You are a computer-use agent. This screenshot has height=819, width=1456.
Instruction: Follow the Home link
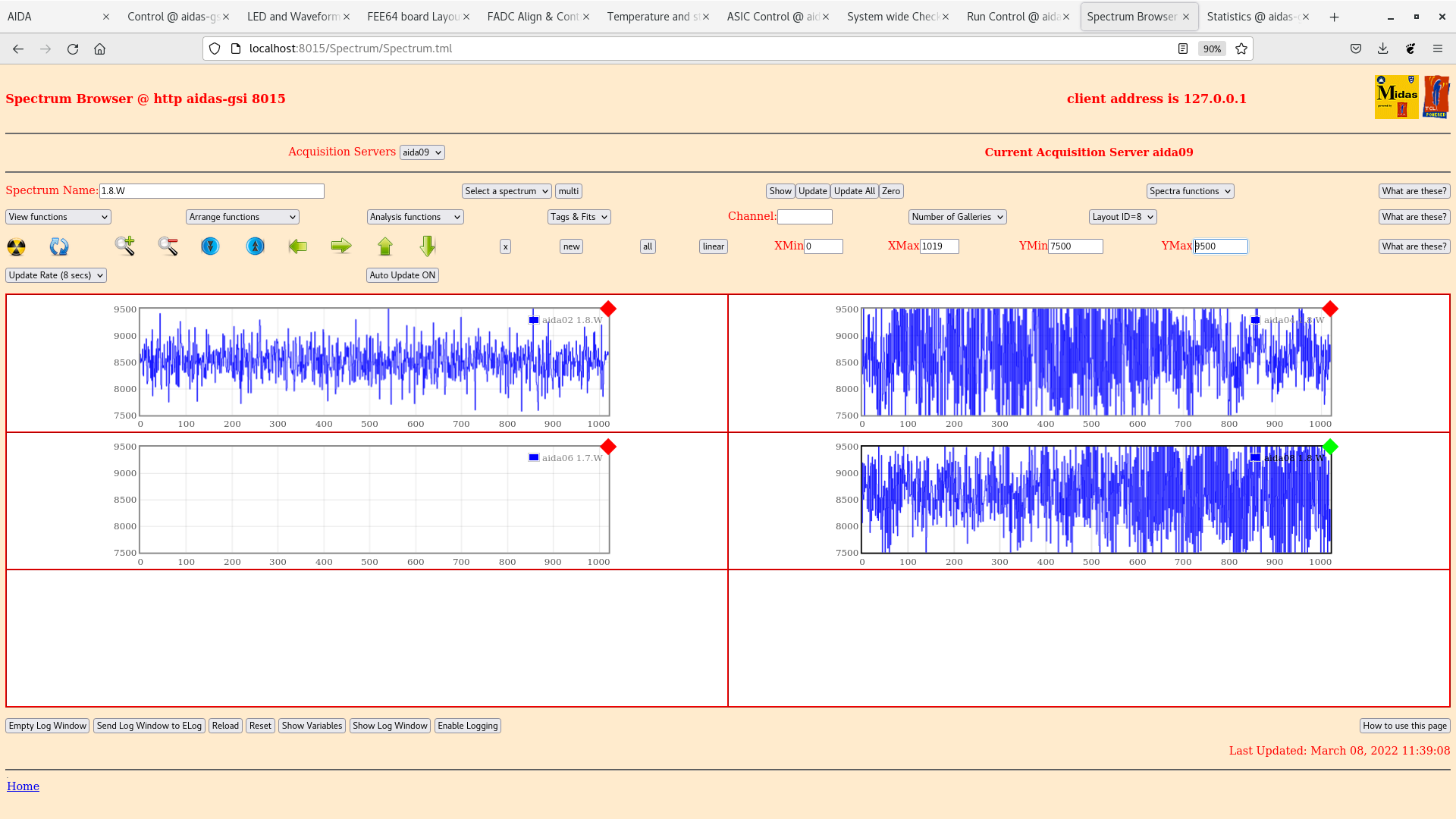click(23, 786)
